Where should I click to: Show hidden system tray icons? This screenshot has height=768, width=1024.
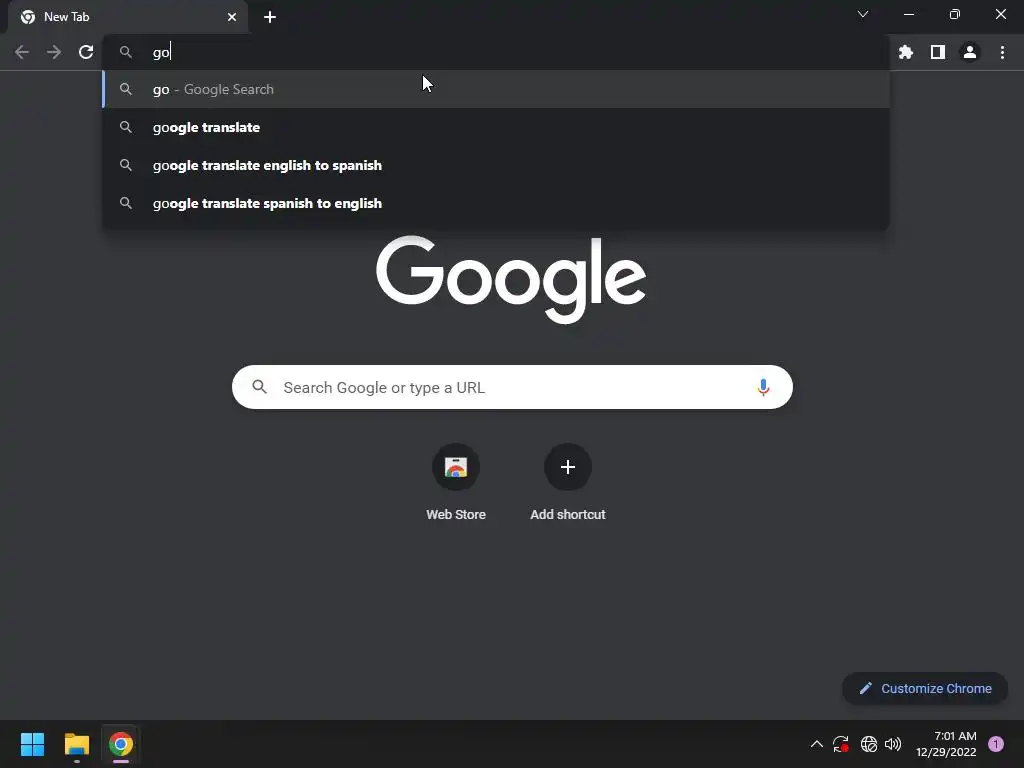click(816, 744)
